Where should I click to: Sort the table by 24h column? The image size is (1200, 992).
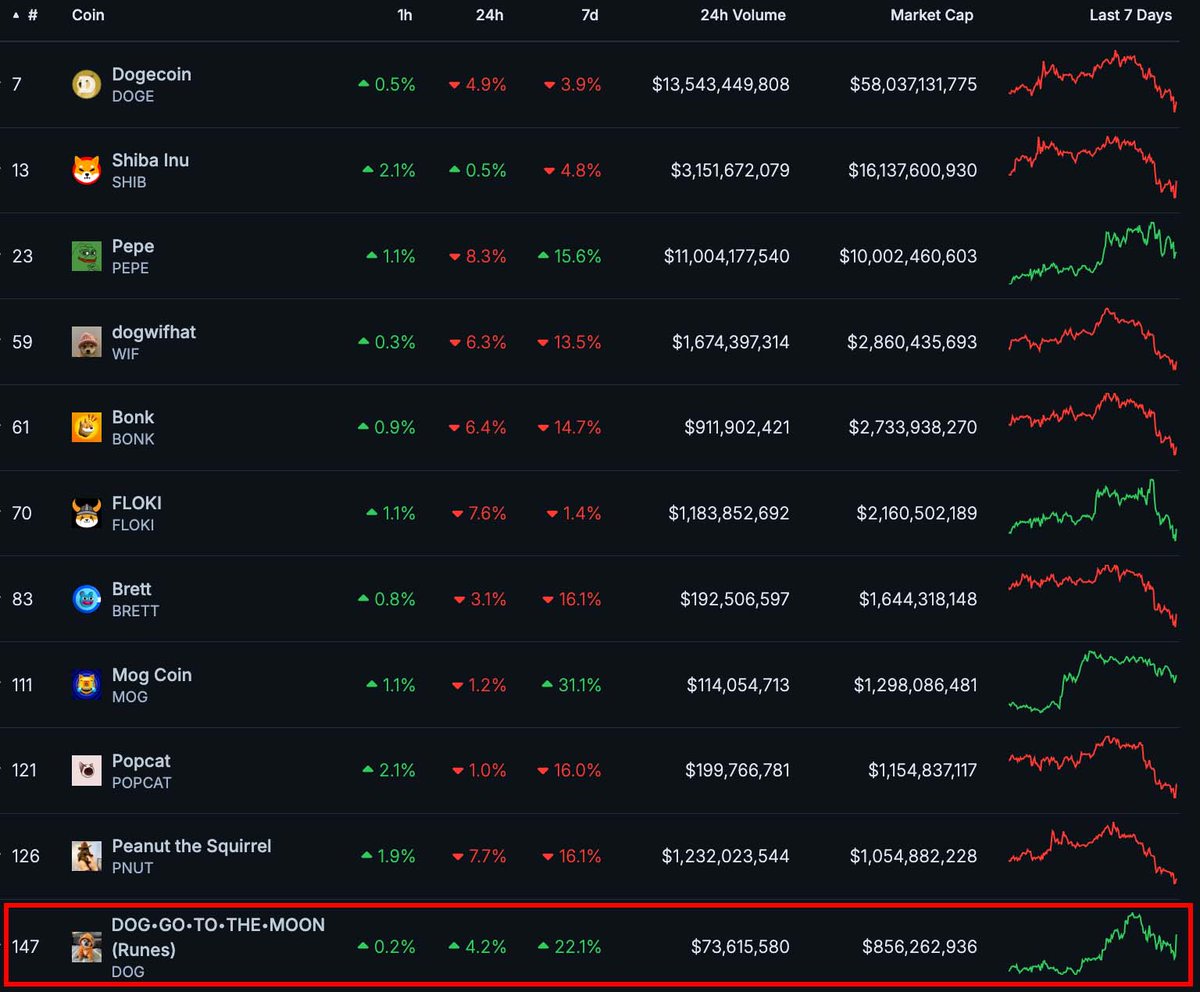tap(489, 15)
